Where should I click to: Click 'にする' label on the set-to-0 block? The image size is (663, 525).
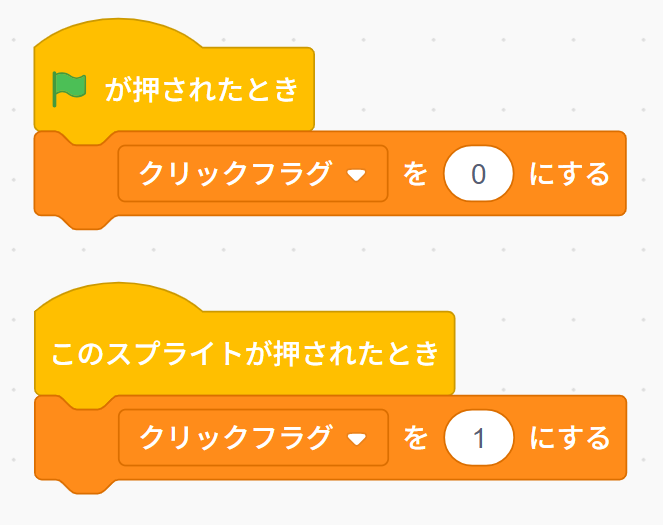click(x=570, y=174)
